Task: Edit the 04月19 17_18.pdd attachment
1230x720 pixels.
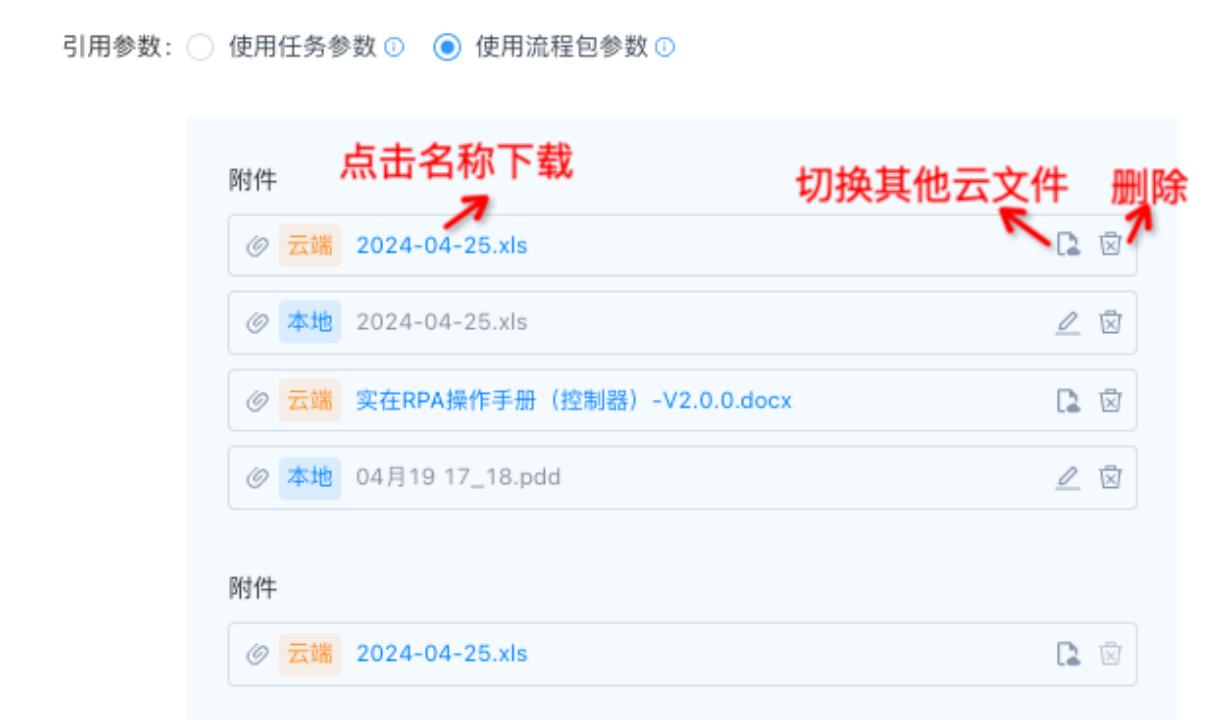Action: pos(1068,477)
